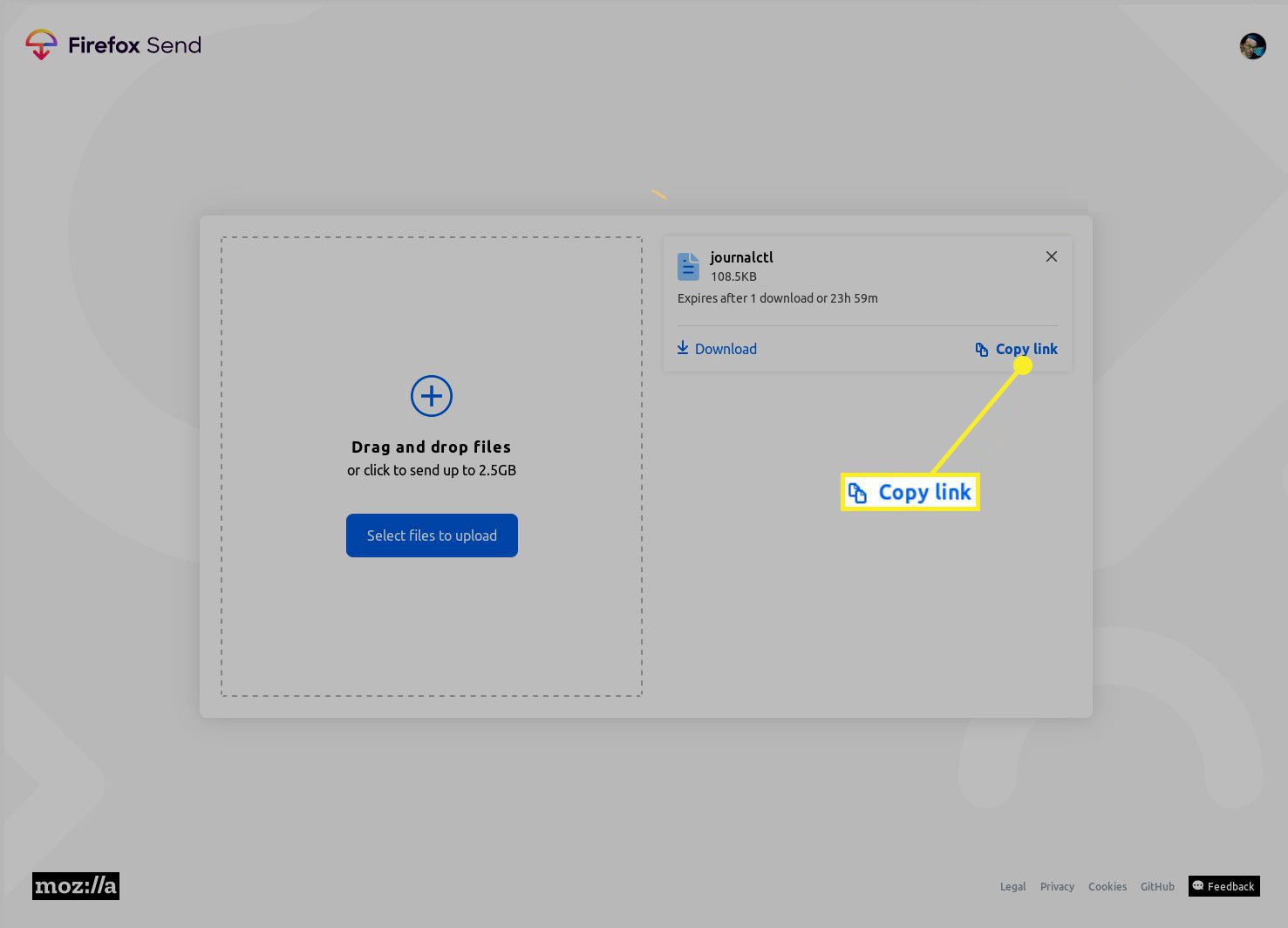
Task: Open the user avatar account menu
Action: tap(1252, 46)
